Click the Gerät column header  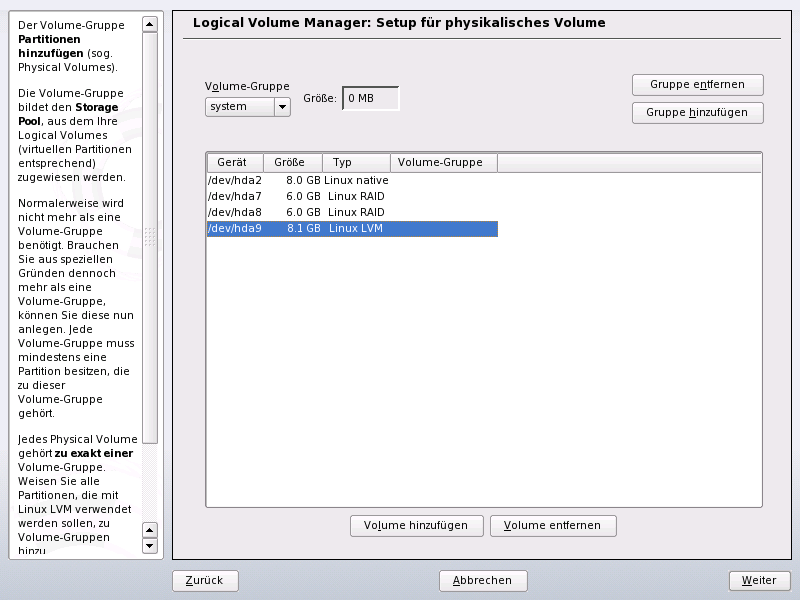click(x=233, y=162)
